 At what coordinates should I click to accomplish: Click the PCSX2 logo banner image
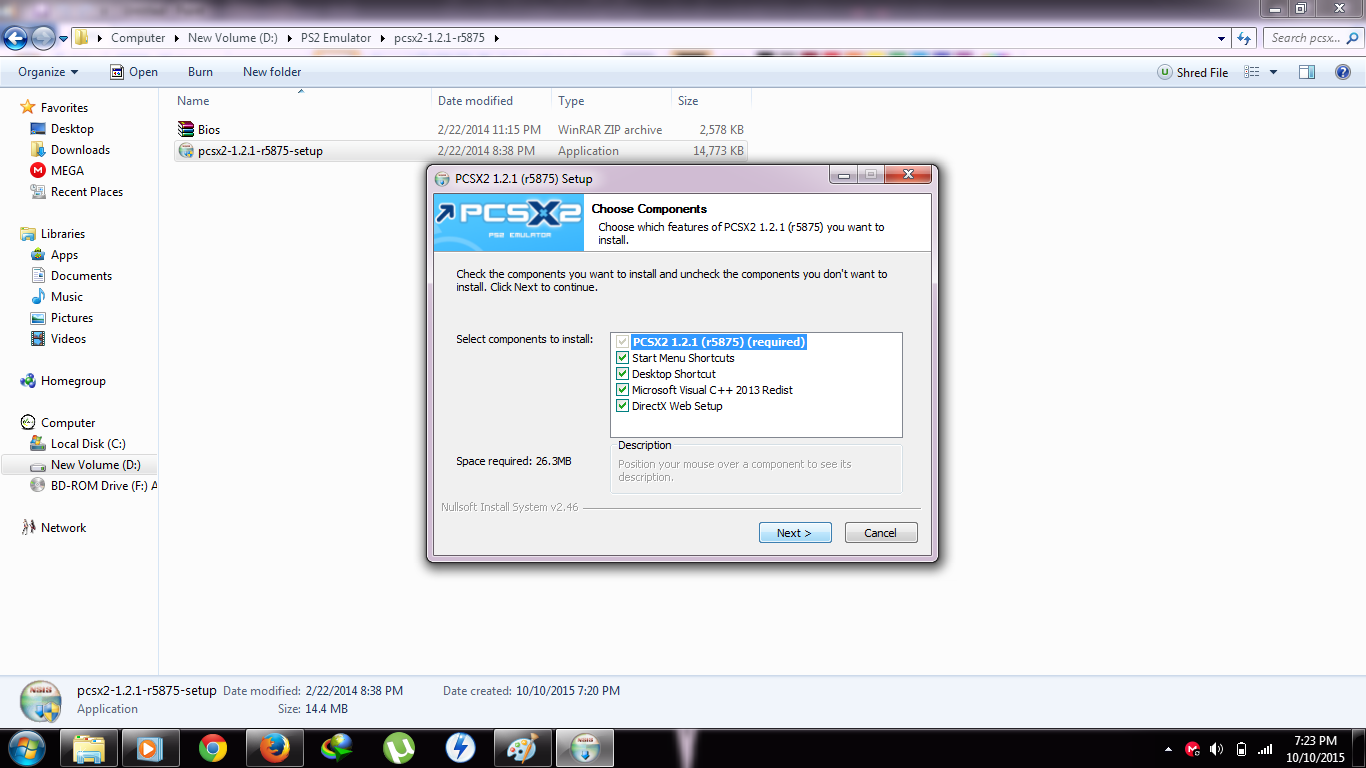point(508,222)
